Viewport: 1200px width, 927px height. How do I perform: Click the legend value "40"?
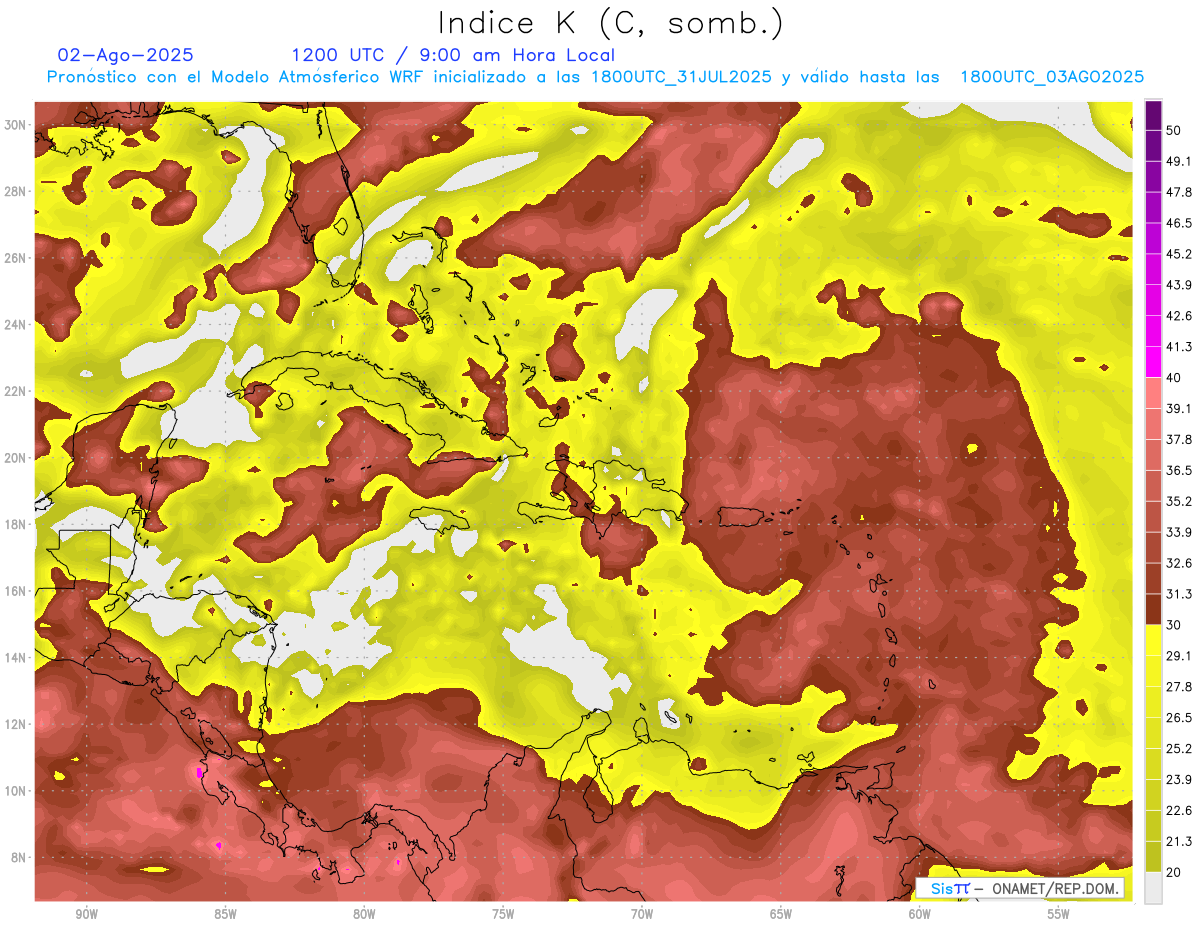coord(1175,378)
